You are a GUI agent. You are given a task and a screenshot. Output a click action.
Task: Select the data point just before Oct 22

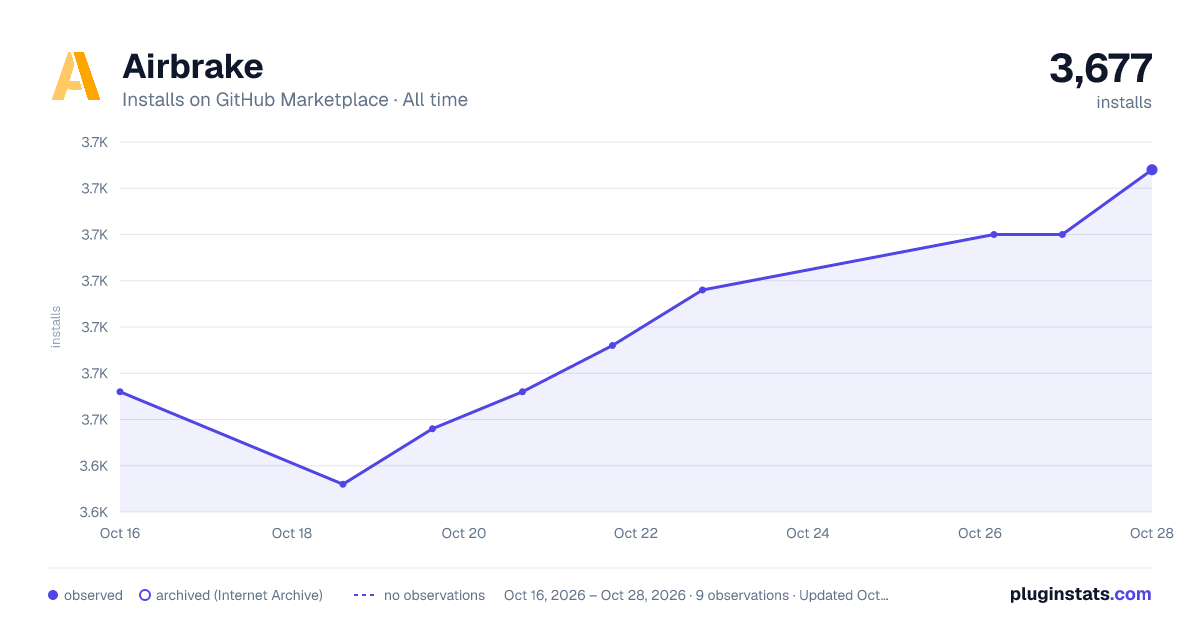[x=612, y=346]
